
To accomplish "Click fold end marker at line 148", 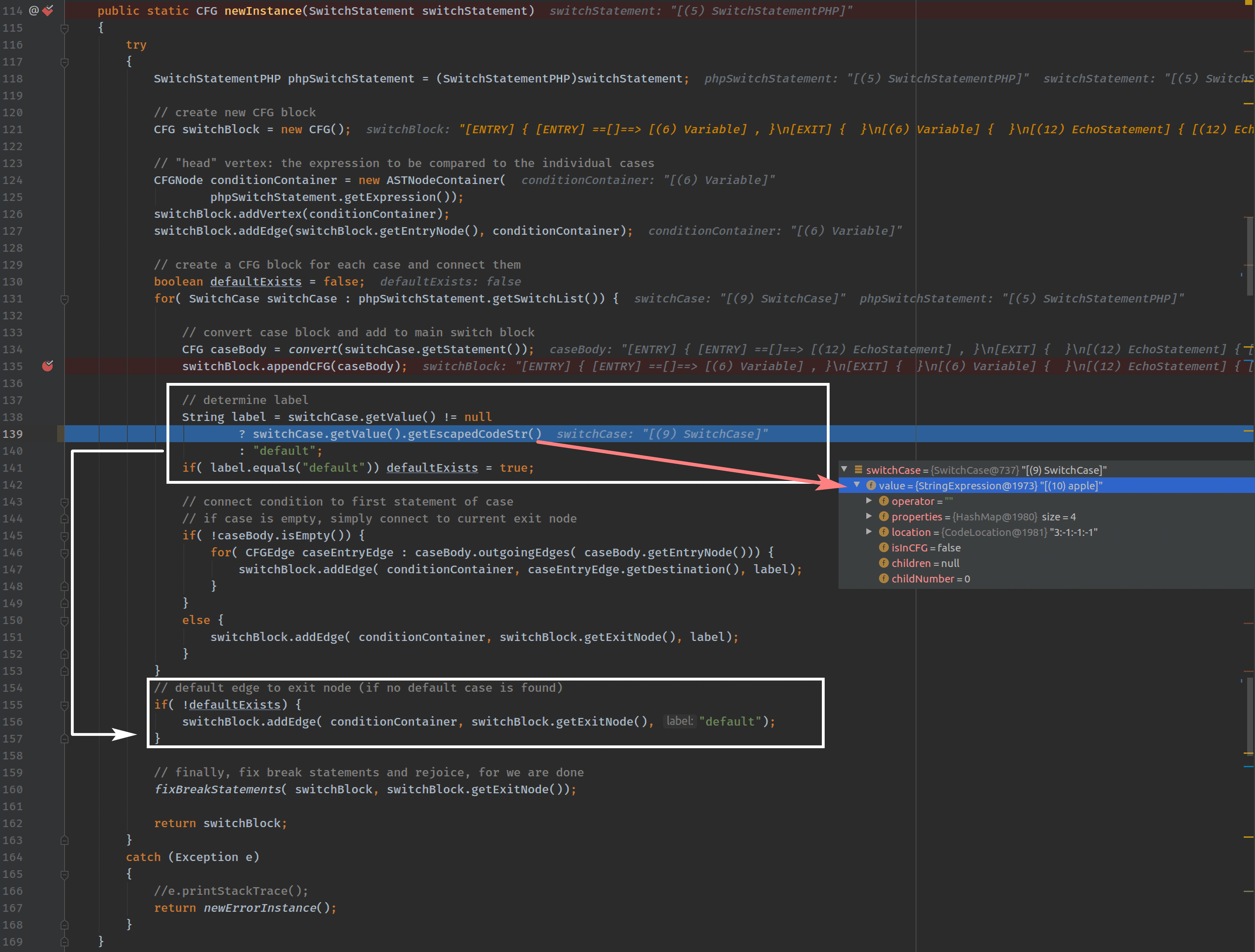I will 65,586.
